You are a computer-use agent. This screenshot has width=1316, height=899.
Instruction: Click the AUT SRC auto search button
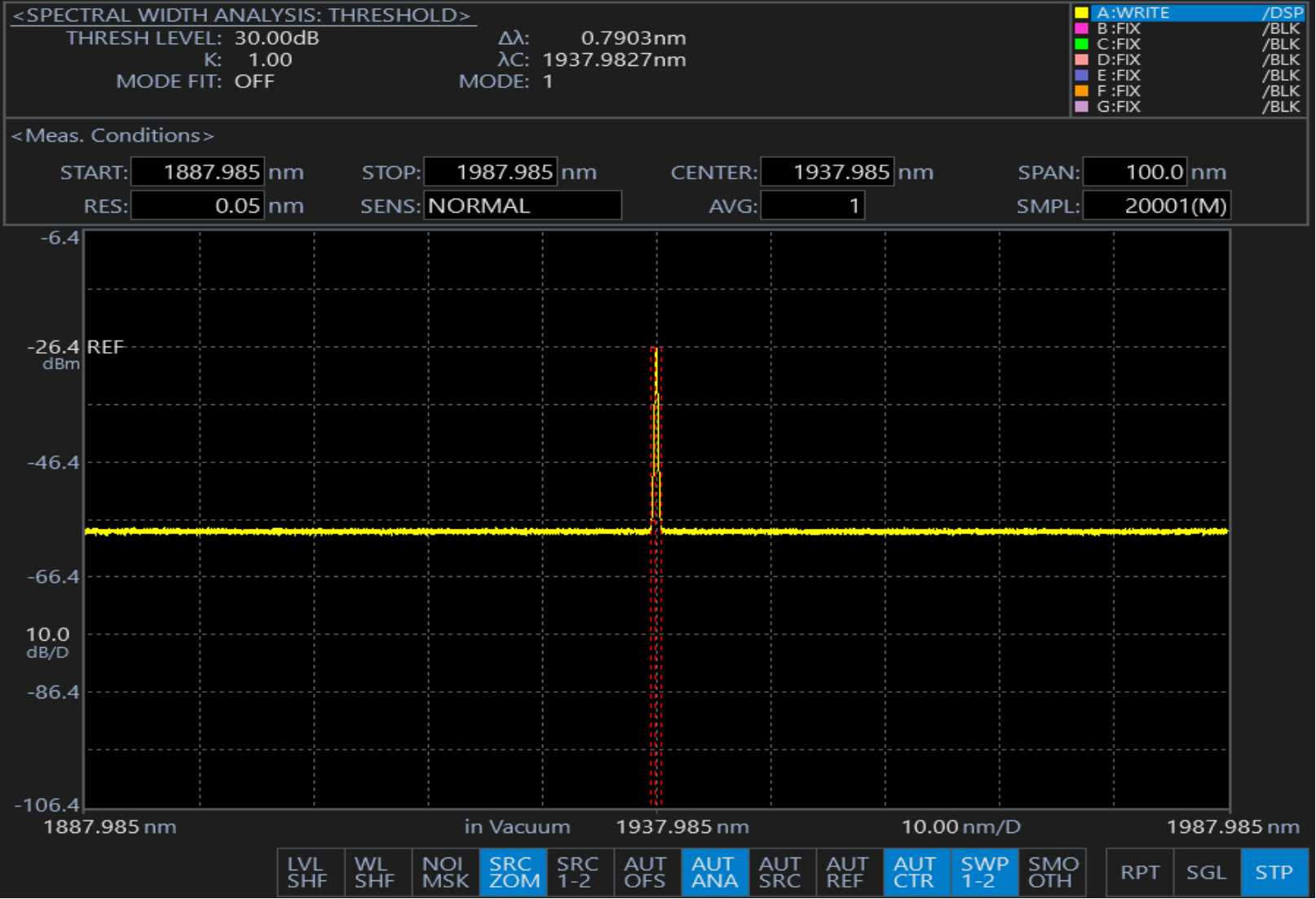click(780, 872)
